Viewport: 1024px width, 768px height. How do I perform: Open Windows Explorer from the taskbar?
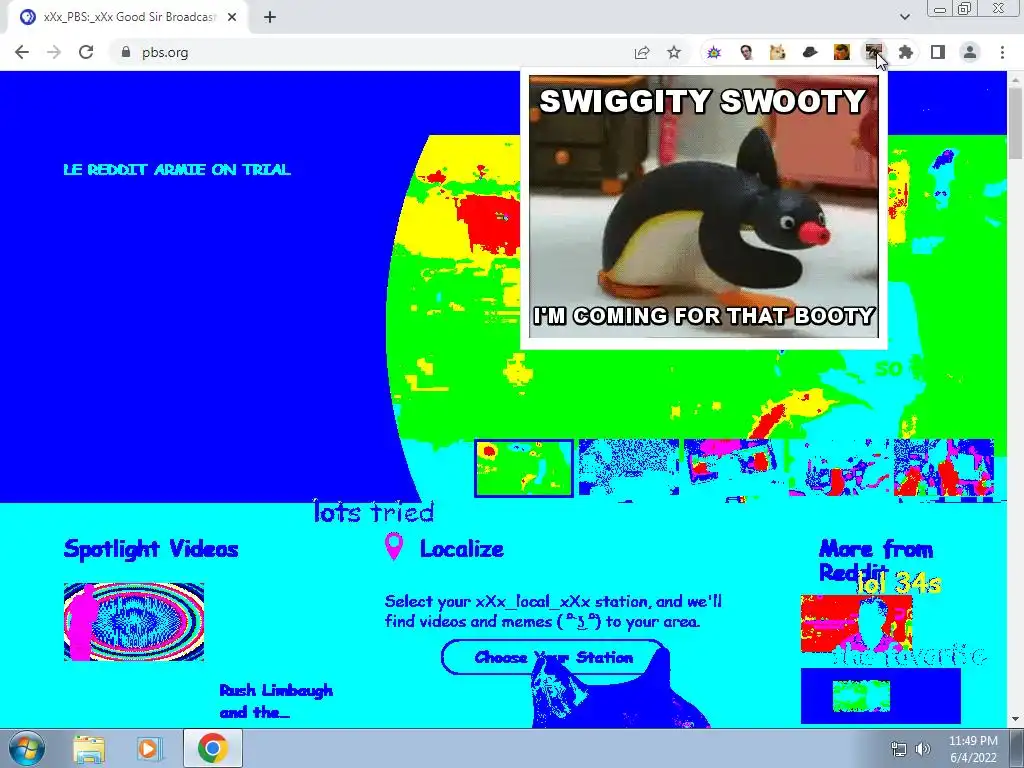click(x=89, y=748)
